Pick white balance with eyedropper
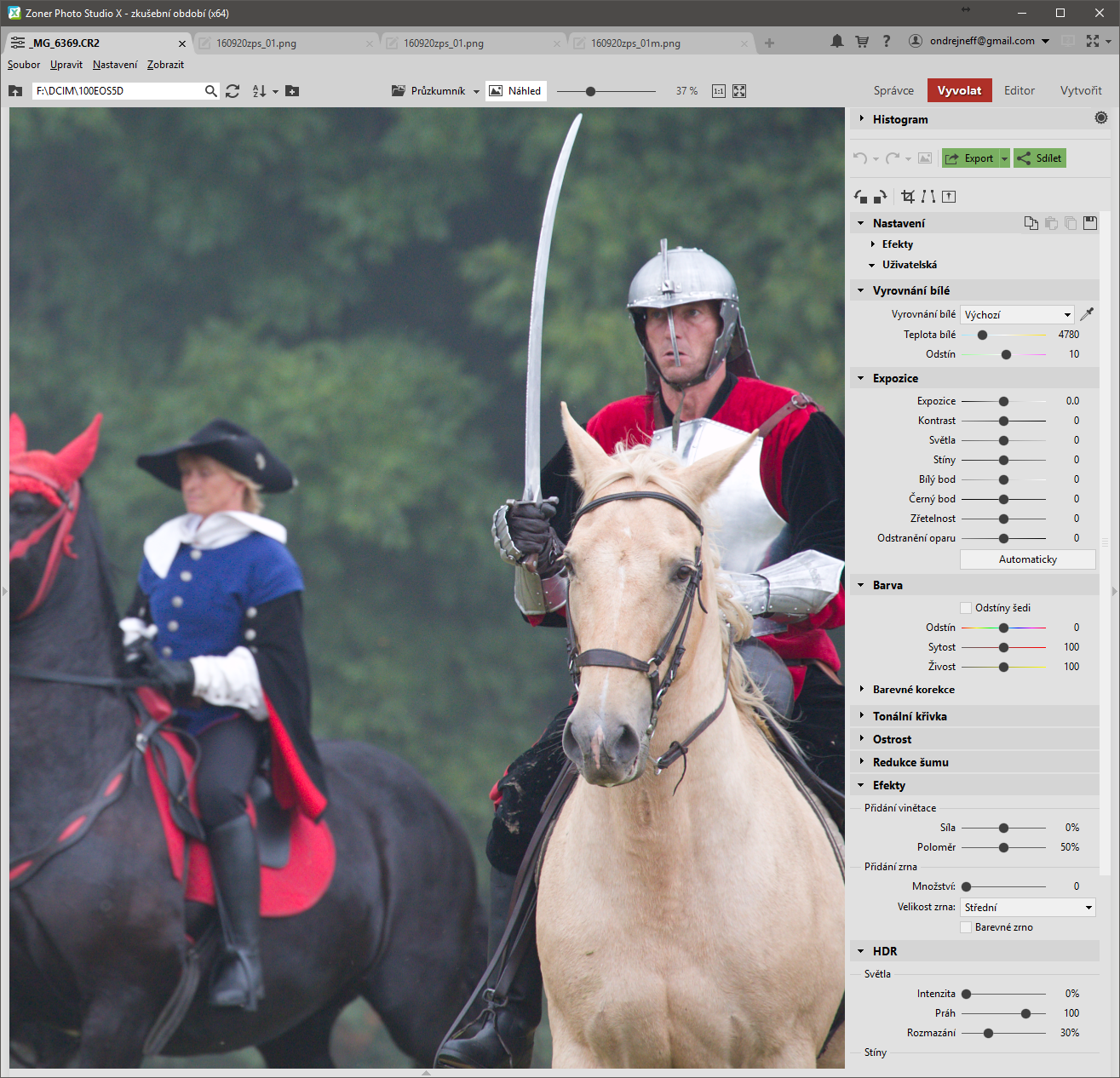This screenshot has width=1120, height=1078. click(x=1087, y=314)
